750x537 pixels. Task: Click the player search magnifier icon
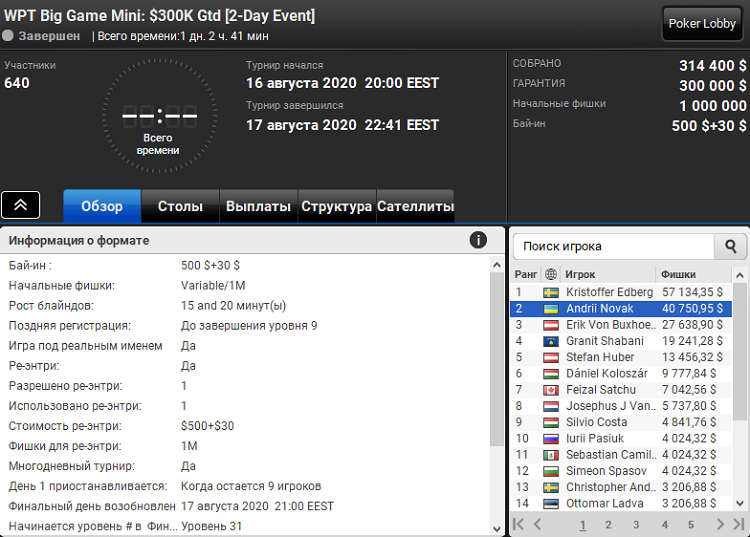730,246
